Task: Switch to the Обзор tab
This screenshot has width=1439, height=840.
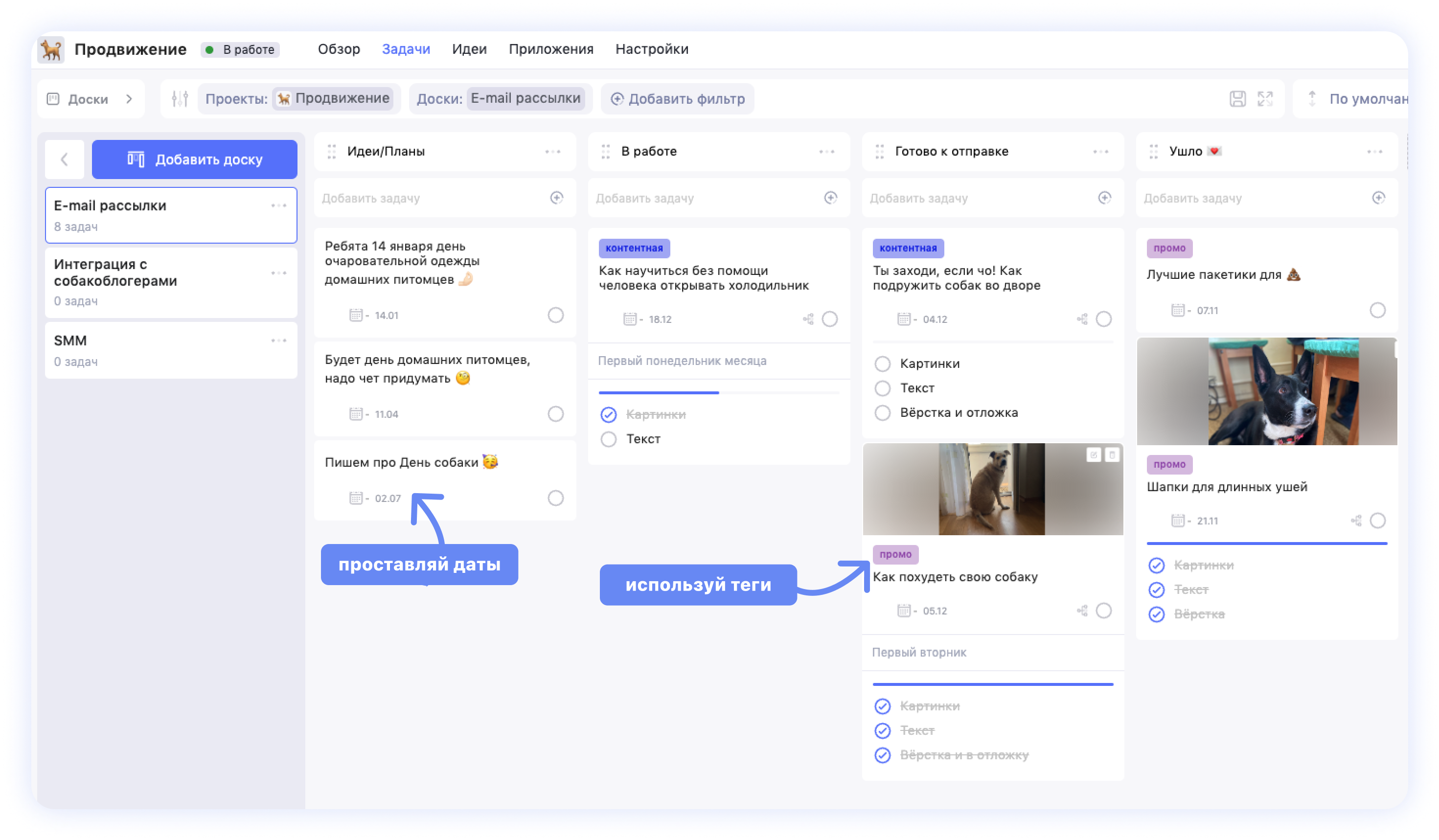Action: (x=339, y=49)
